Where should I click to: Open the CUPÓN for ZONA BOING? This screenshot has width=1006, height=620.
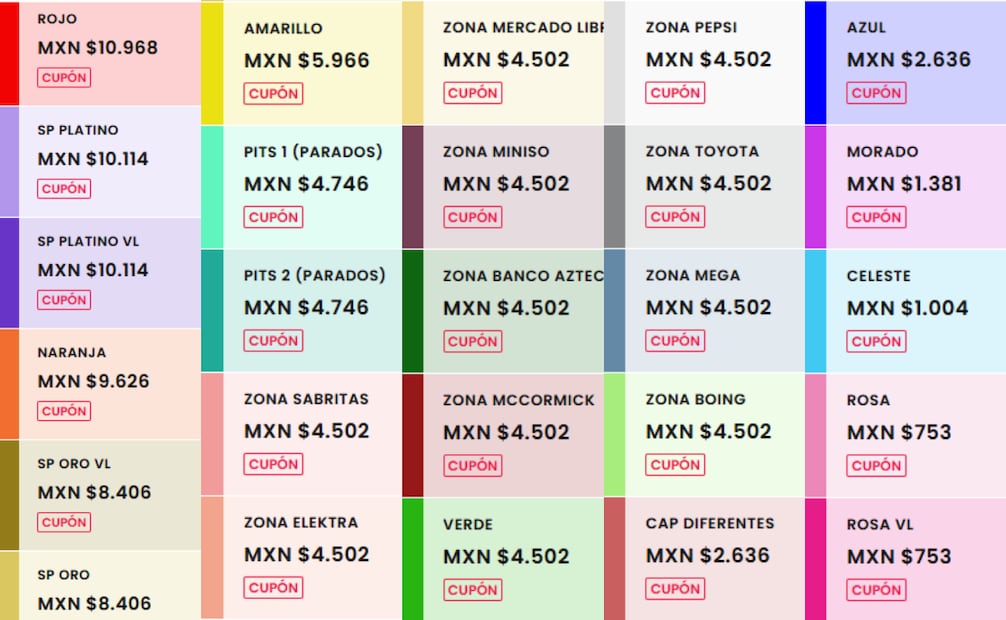coord(675,464)
